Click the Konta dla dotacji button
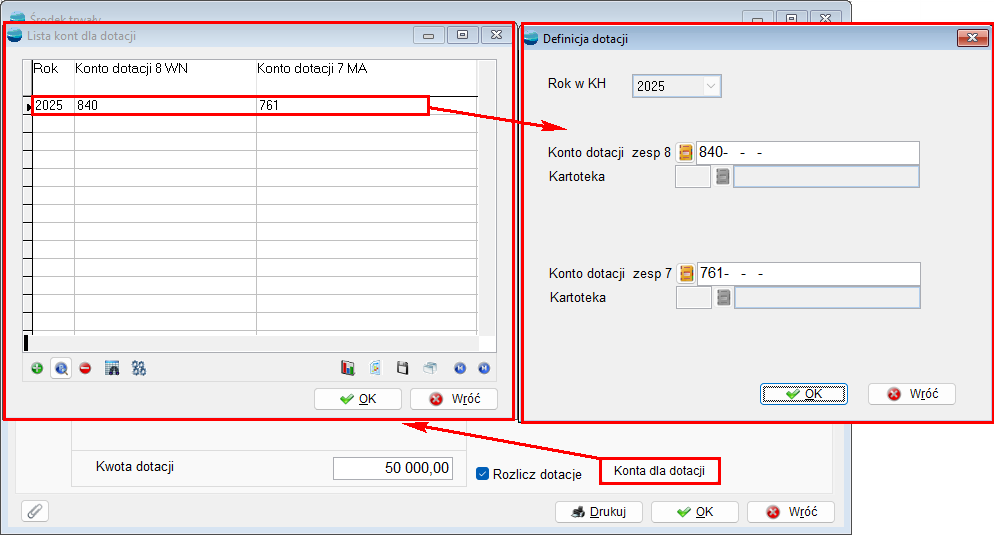Image resolution: width=994 pixels, height=535 pixels. click(659, 471)
